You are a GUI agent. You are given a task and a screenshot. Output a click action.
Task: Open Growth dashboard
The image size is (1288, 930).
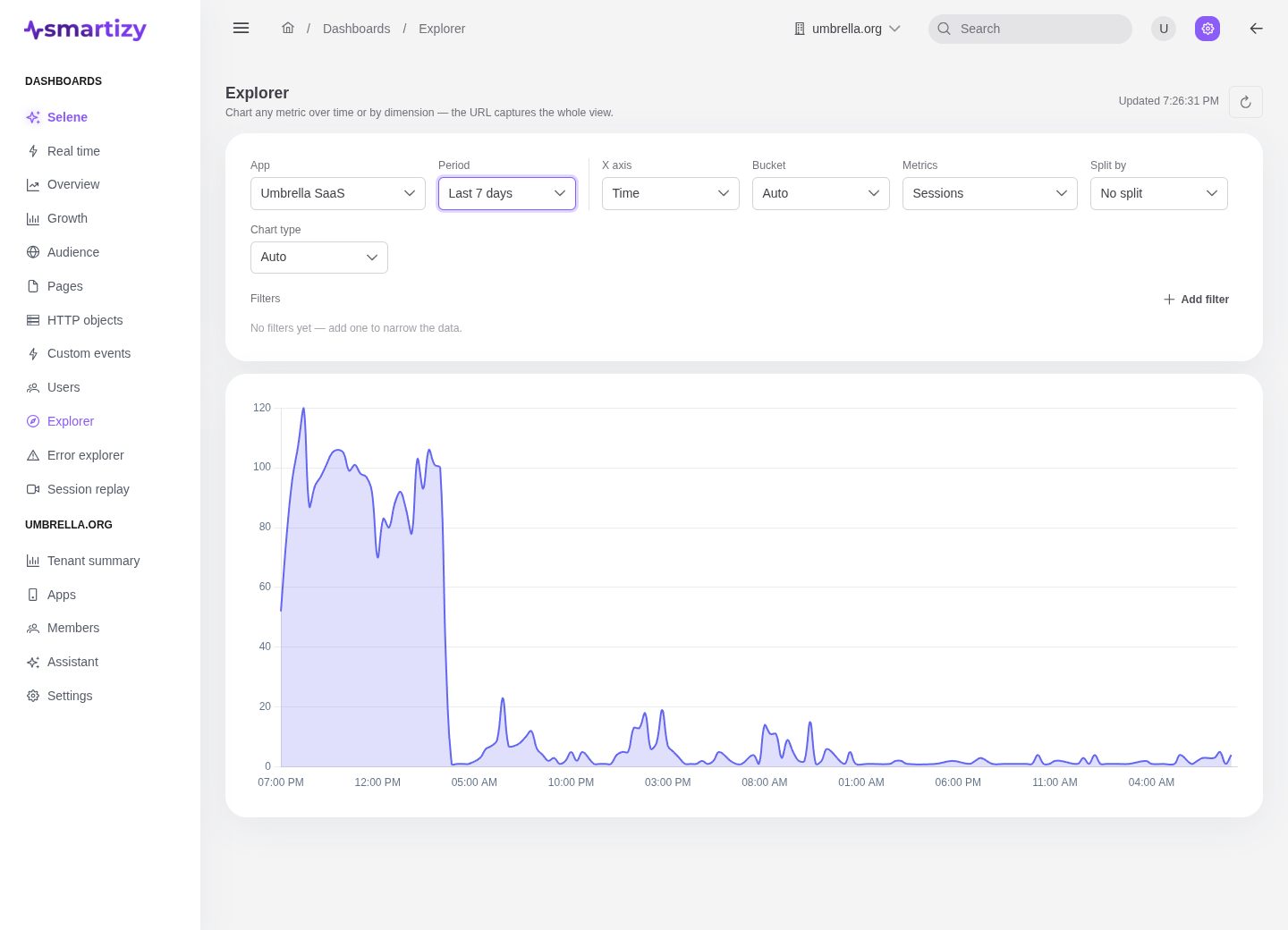coord(67,219)
